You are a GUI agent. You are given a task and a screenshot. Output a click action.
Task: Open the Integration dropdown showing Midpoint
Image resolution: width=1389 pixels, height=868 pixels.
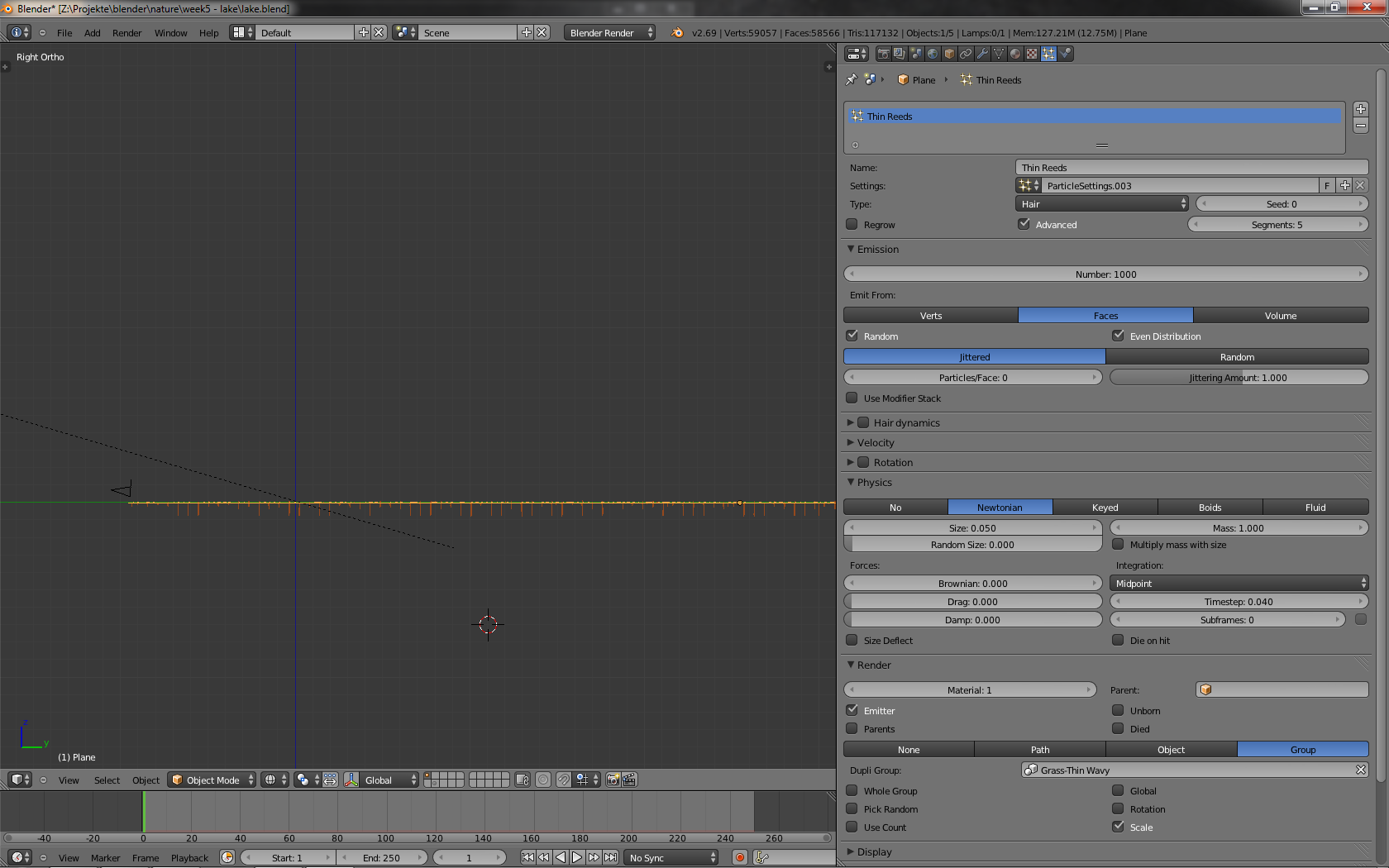pyautogui.click(x=1239, y=583)
